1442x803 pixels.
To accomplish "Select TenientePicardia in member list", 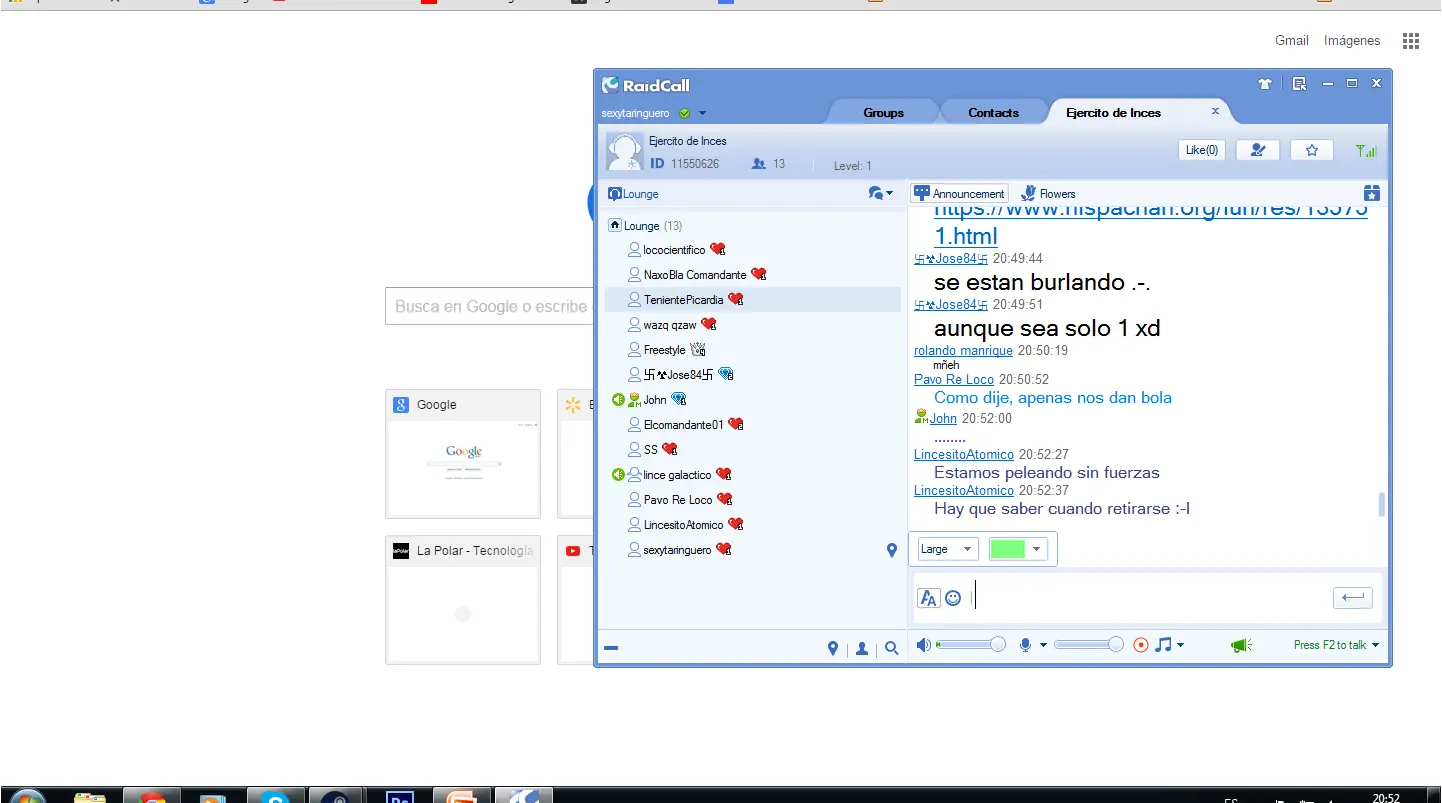I will click(753, 300).
